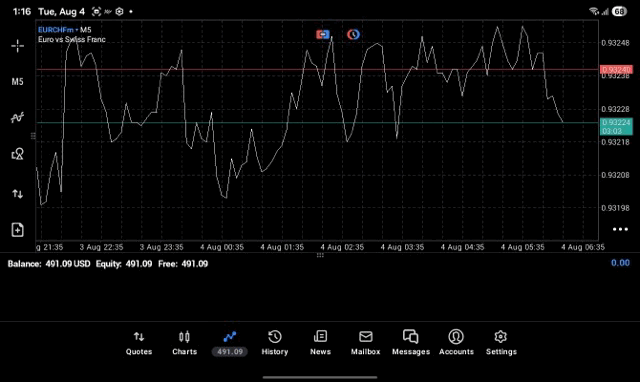Select the Trade tab showing 491.09
The height and width of the screenshot is (382, 640).
(x=229, y=343)
